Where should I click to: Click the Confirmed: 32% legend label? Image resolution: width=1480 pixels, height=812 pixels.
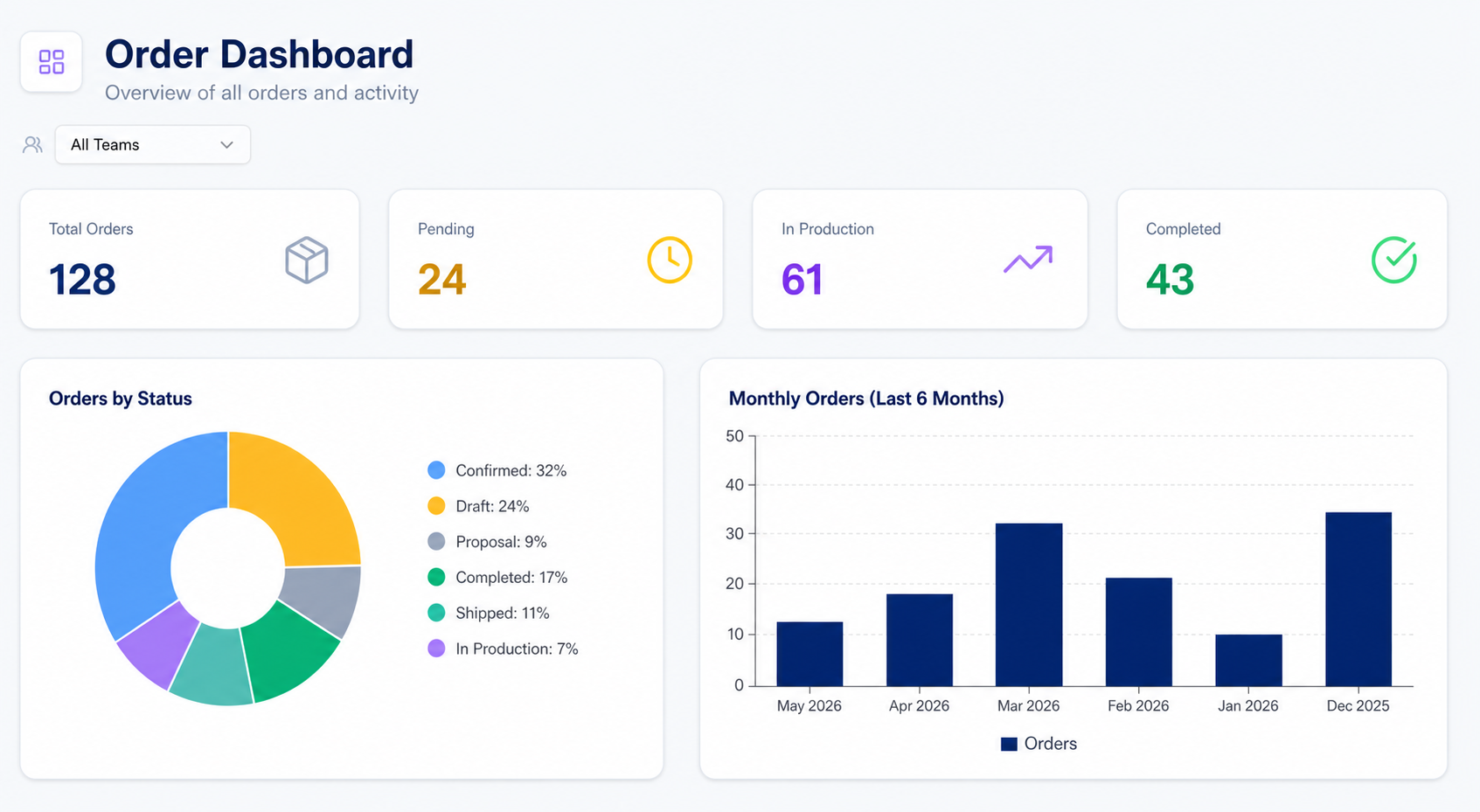pos(511,470)
